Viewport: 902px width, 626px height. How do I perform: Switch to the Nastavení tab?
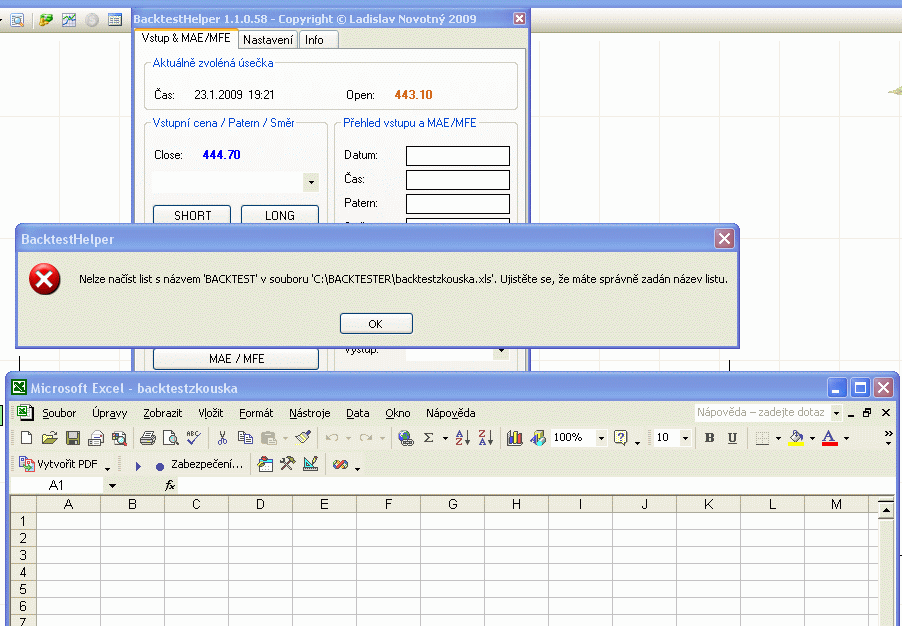coord(268,40)
